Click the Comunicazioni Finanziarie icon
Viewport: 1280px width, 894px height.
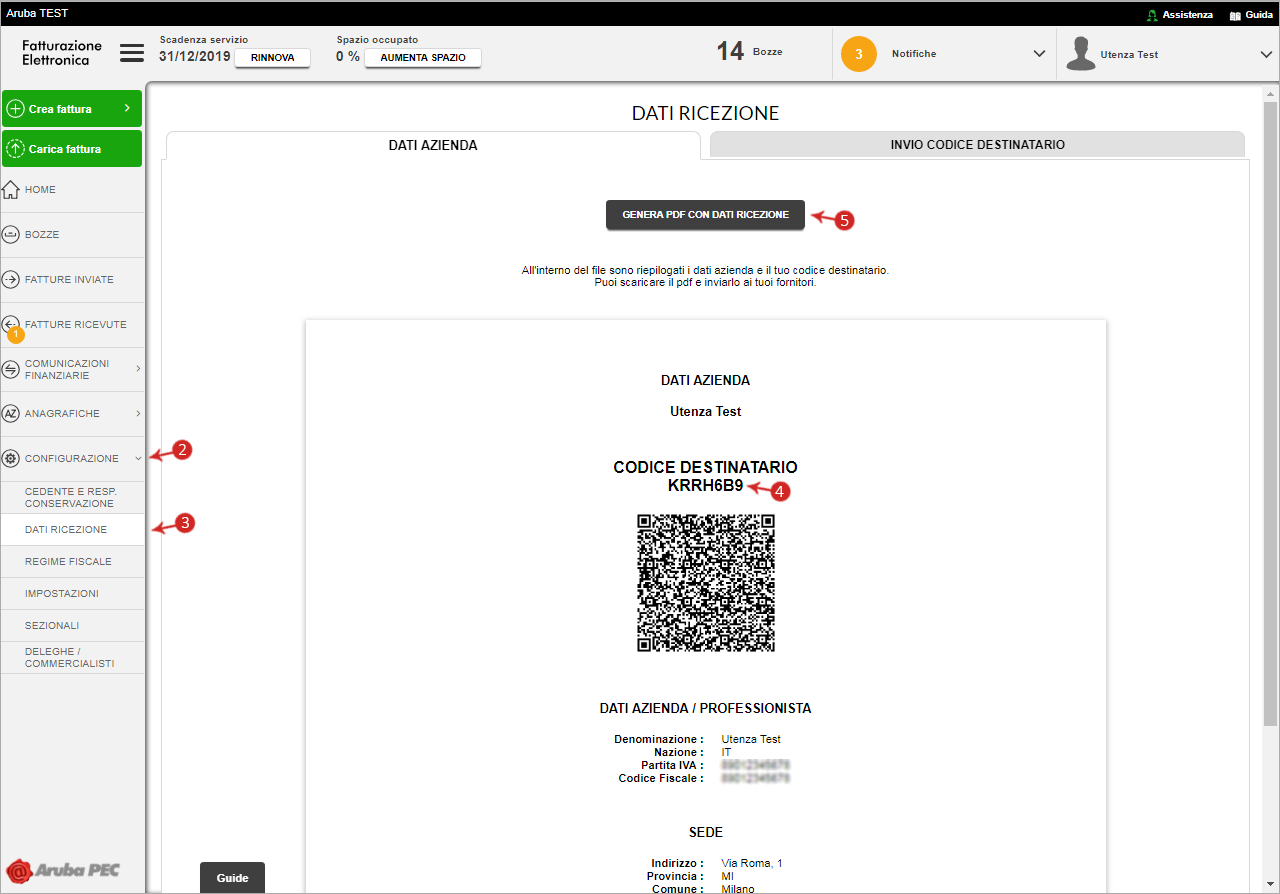pos(11,369)
